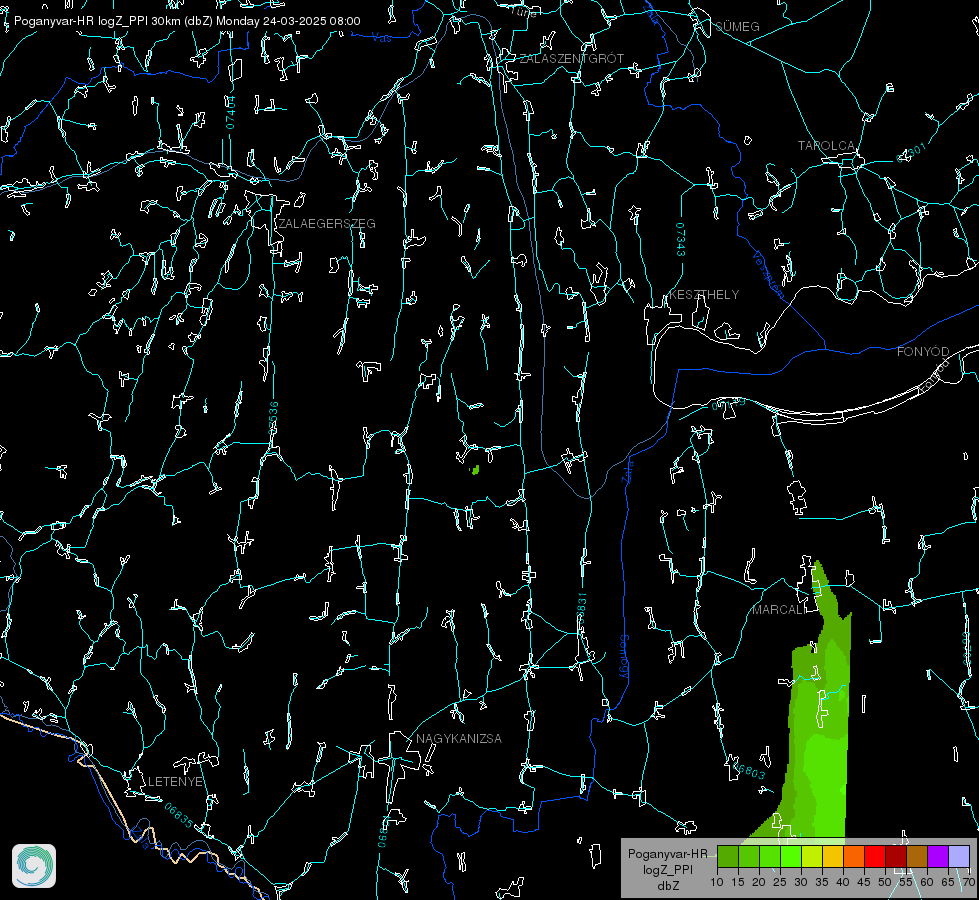Click the 20-25 dBZ legend swatch
The height and width of the screenshot is (900, 979).
pos(770,856)
